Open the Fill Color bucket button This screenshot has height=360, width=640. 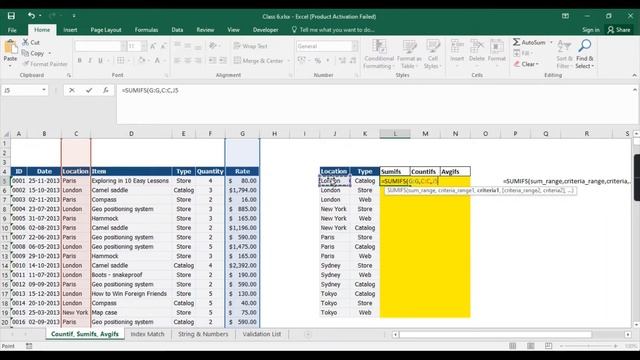click(x=141, y=60)
